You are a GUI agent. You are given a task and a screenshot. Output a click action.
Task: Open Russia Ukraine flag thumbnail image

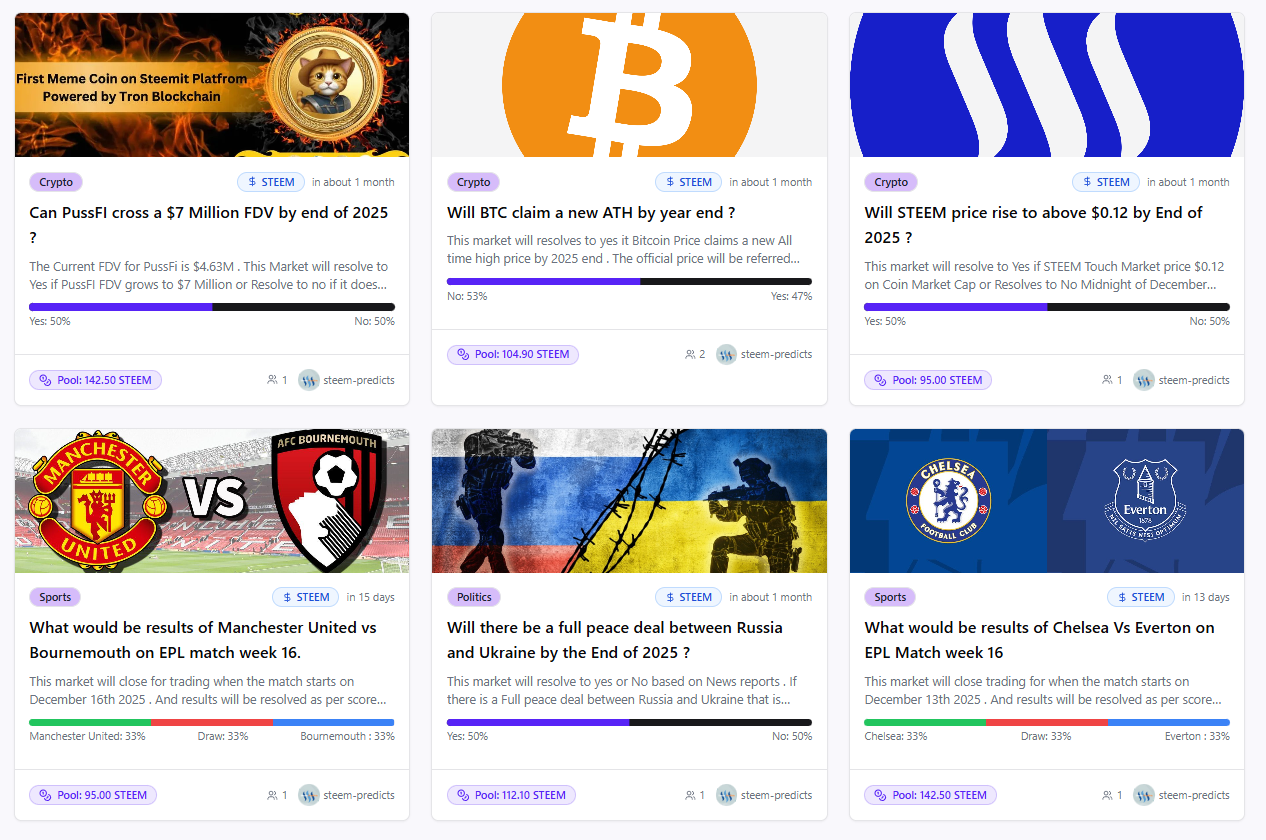coord(629,501)
